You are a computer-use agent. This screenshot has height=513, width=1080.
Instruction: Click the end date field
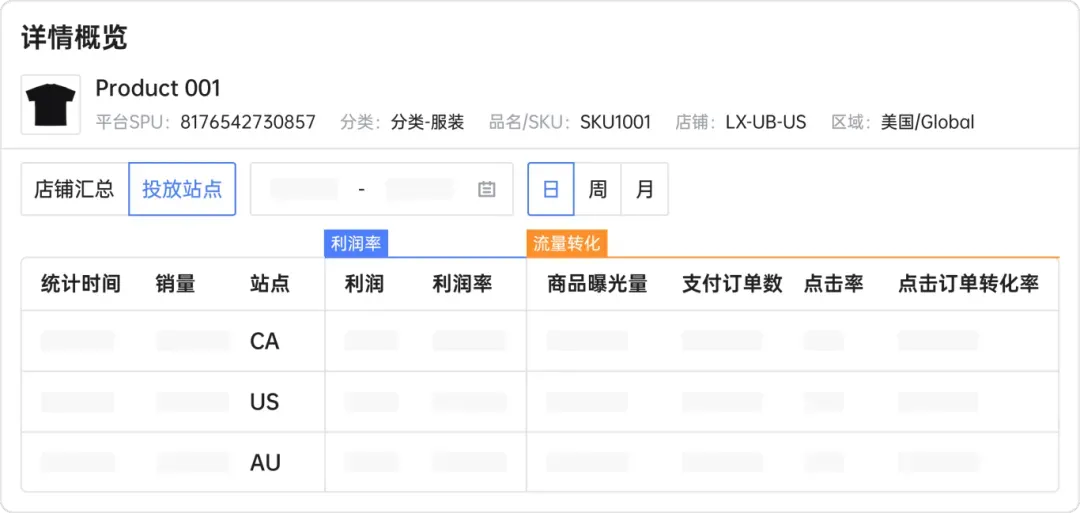tap(420, 189)
